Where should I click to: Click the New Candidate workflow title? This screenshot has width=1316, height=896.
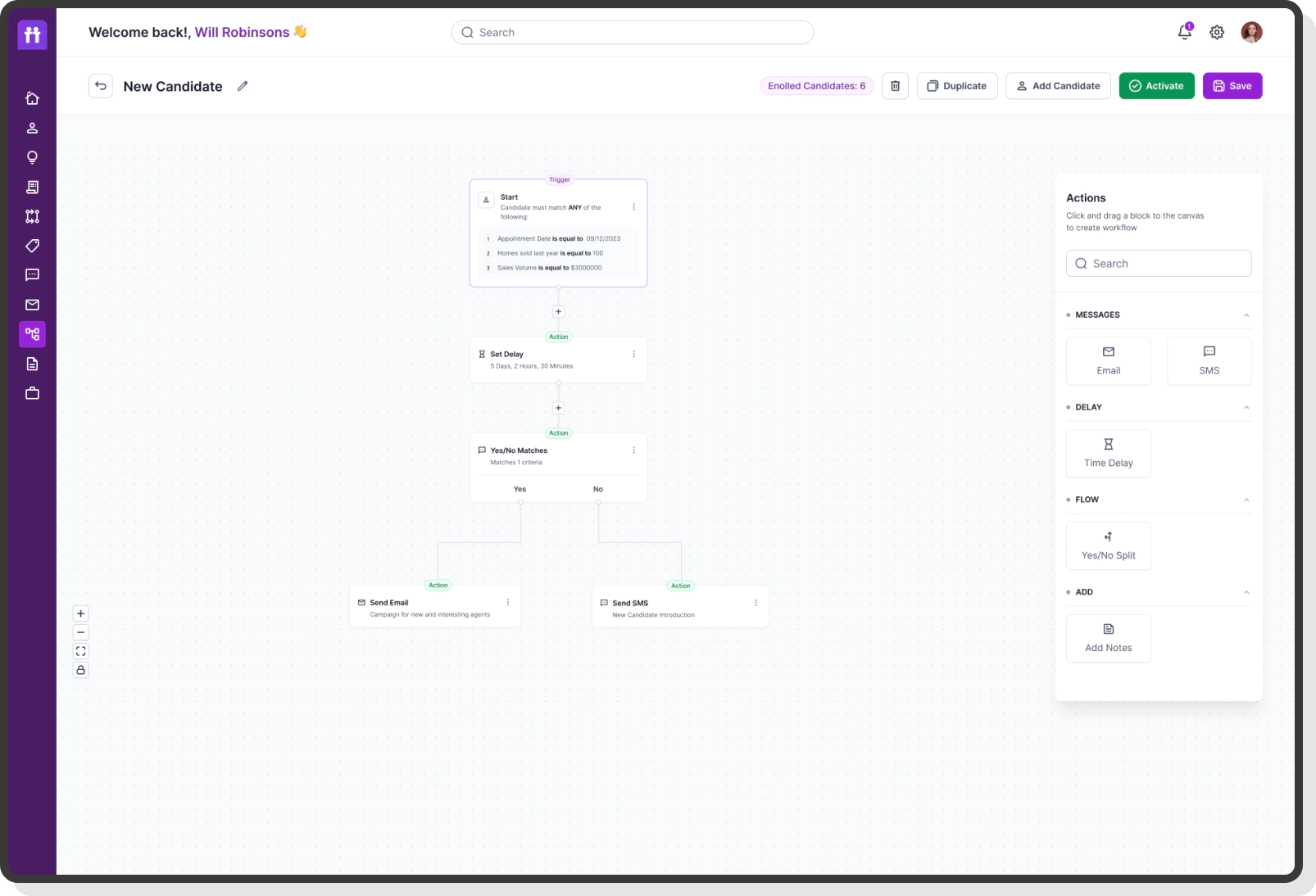(173, 87)
